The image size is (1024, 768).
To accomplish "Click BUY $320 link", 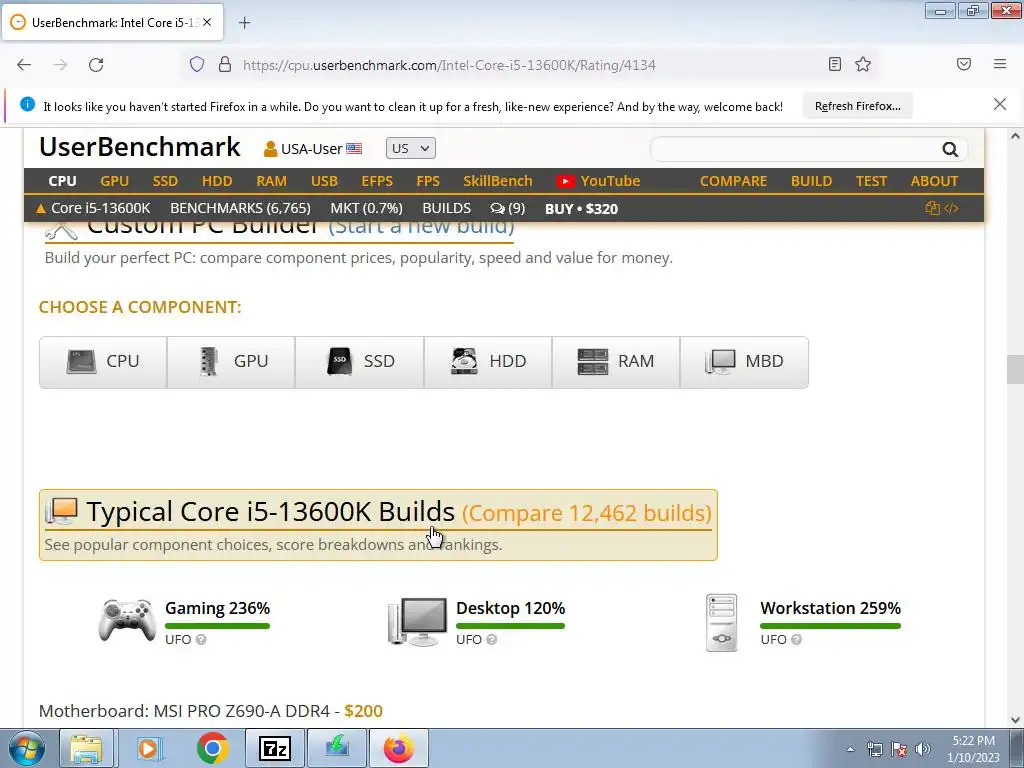I will (581, 209).
